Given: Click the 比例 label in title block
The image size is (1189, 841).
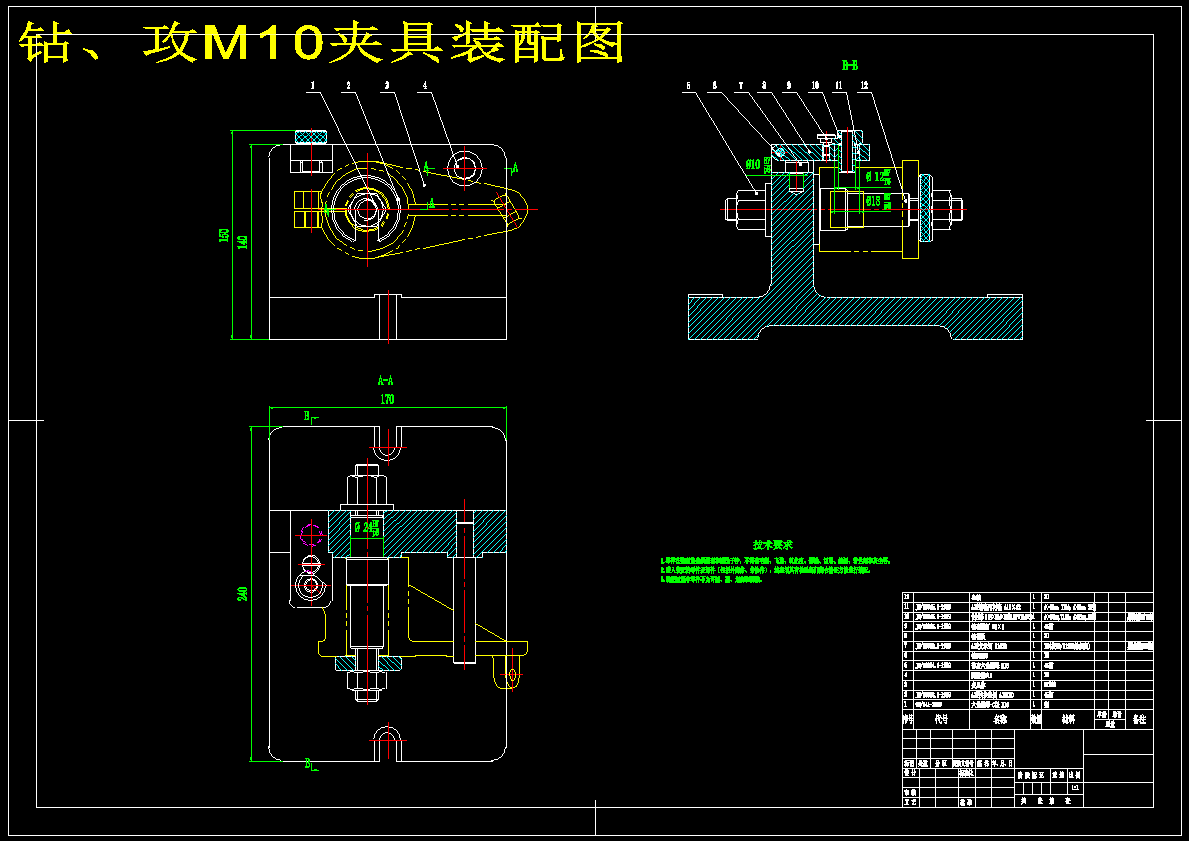Looking at the screenshot, I should tap(1074, 775).
